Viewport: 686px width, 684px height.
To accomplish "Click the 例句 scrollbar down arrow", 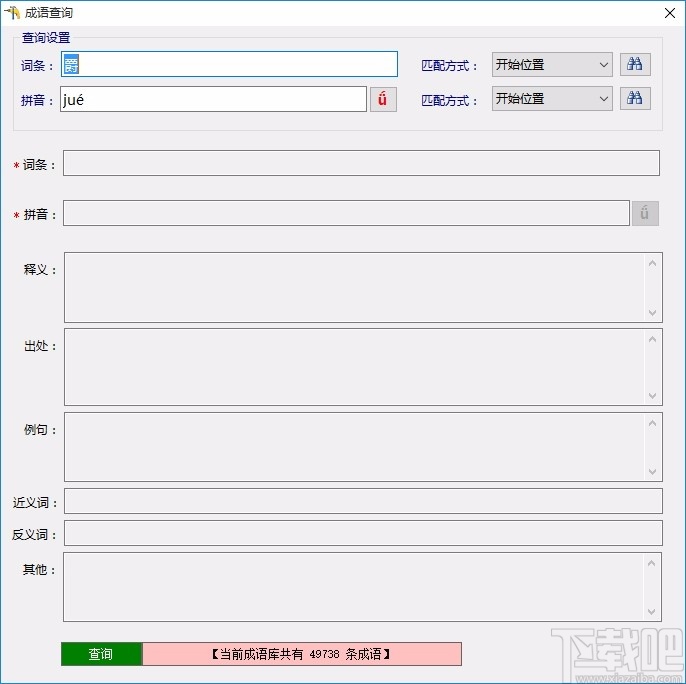I will coord(652,471).
